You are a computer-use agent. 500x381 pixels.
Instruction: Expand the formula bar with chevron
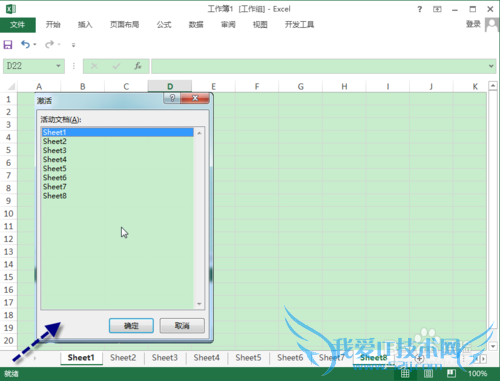point(491,66)
